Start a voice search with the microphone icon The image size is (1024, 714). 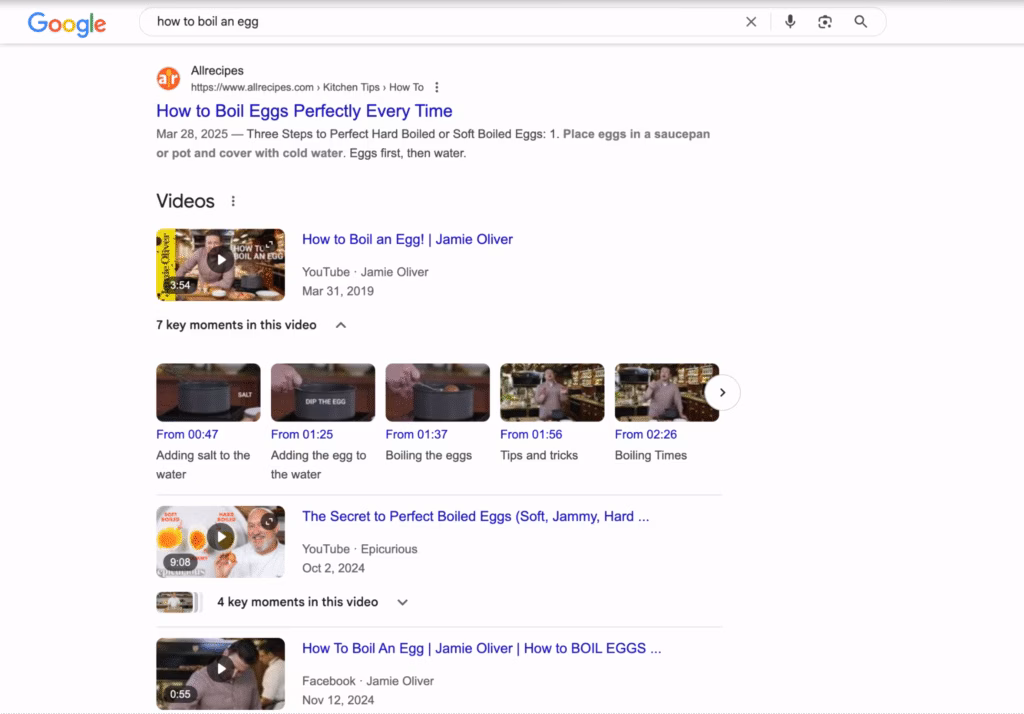790,21
